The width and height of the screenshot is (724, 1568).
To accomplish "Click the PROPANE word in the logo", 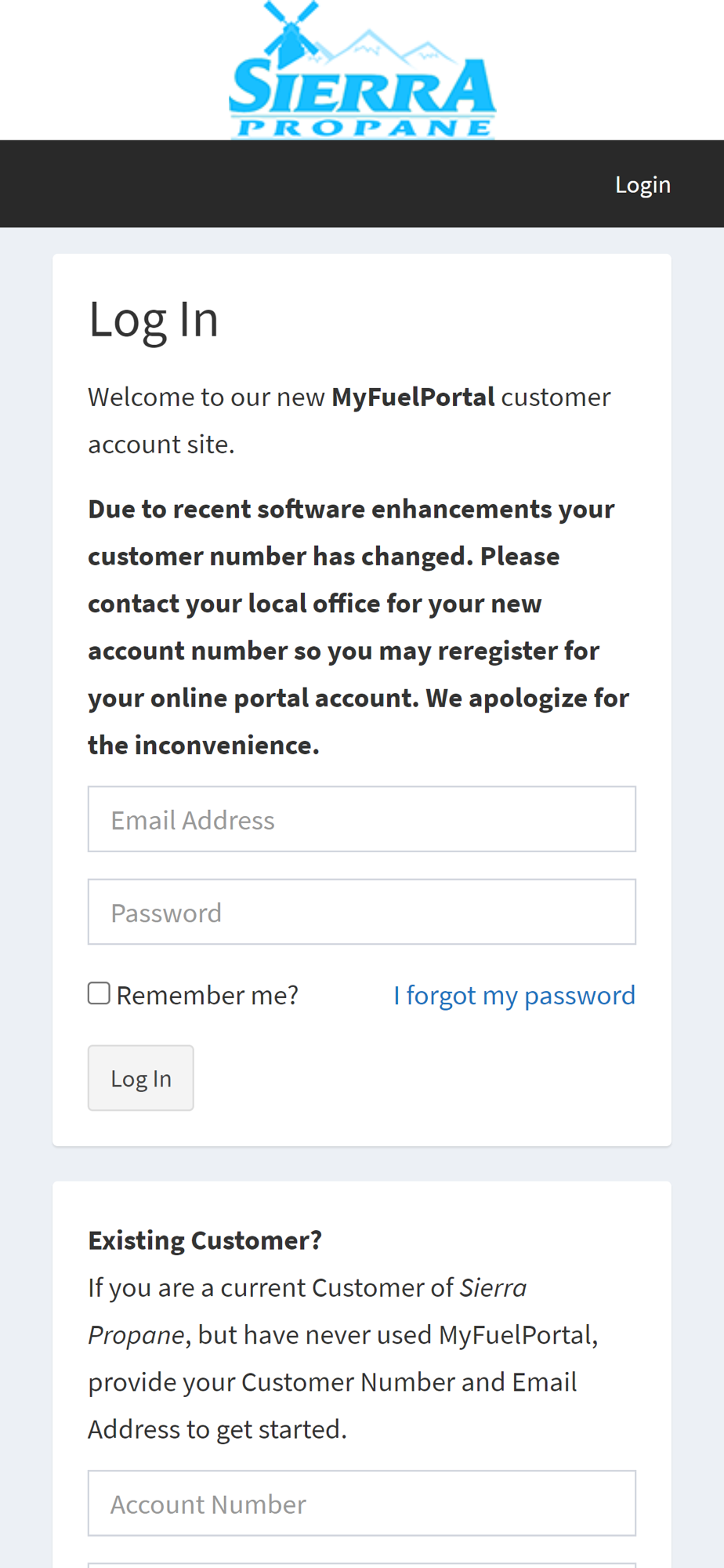I will (x=364, y=127).
